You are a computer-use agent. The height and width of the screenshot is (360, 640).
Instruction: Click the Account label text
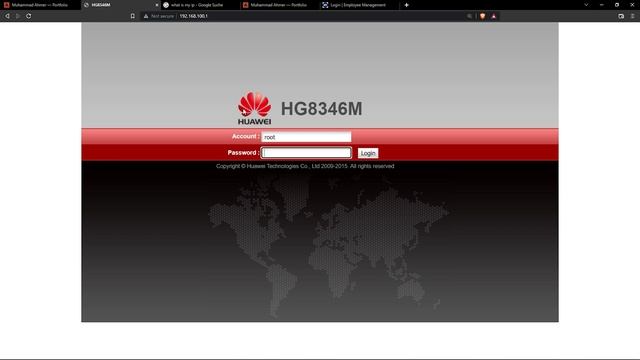(x=245, y=136)
